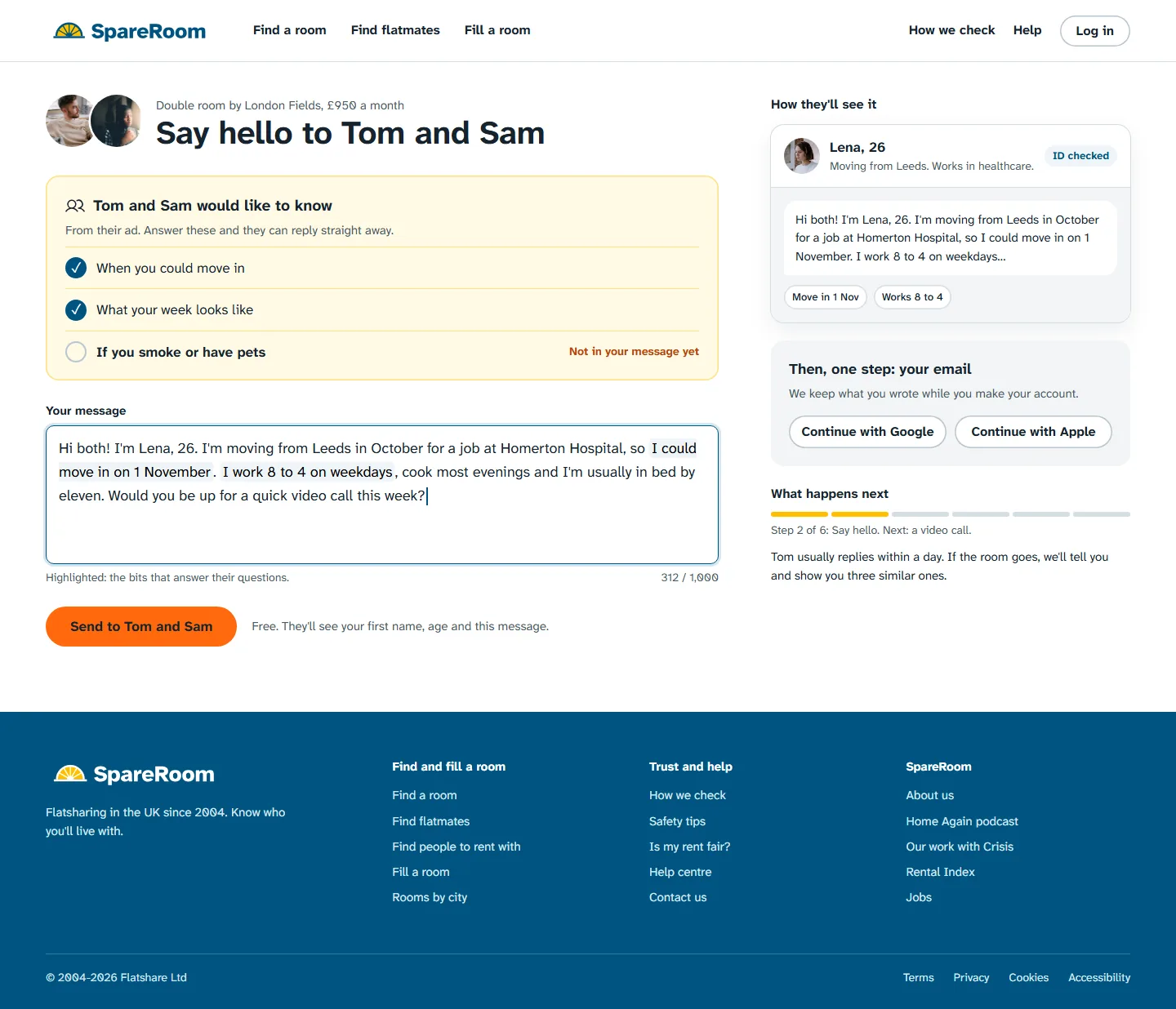The height and width of the screenshot is (1009, 1176).
Task: Go to 'Fill a room' in the top navigation
Action: click(x=497, y=30)
